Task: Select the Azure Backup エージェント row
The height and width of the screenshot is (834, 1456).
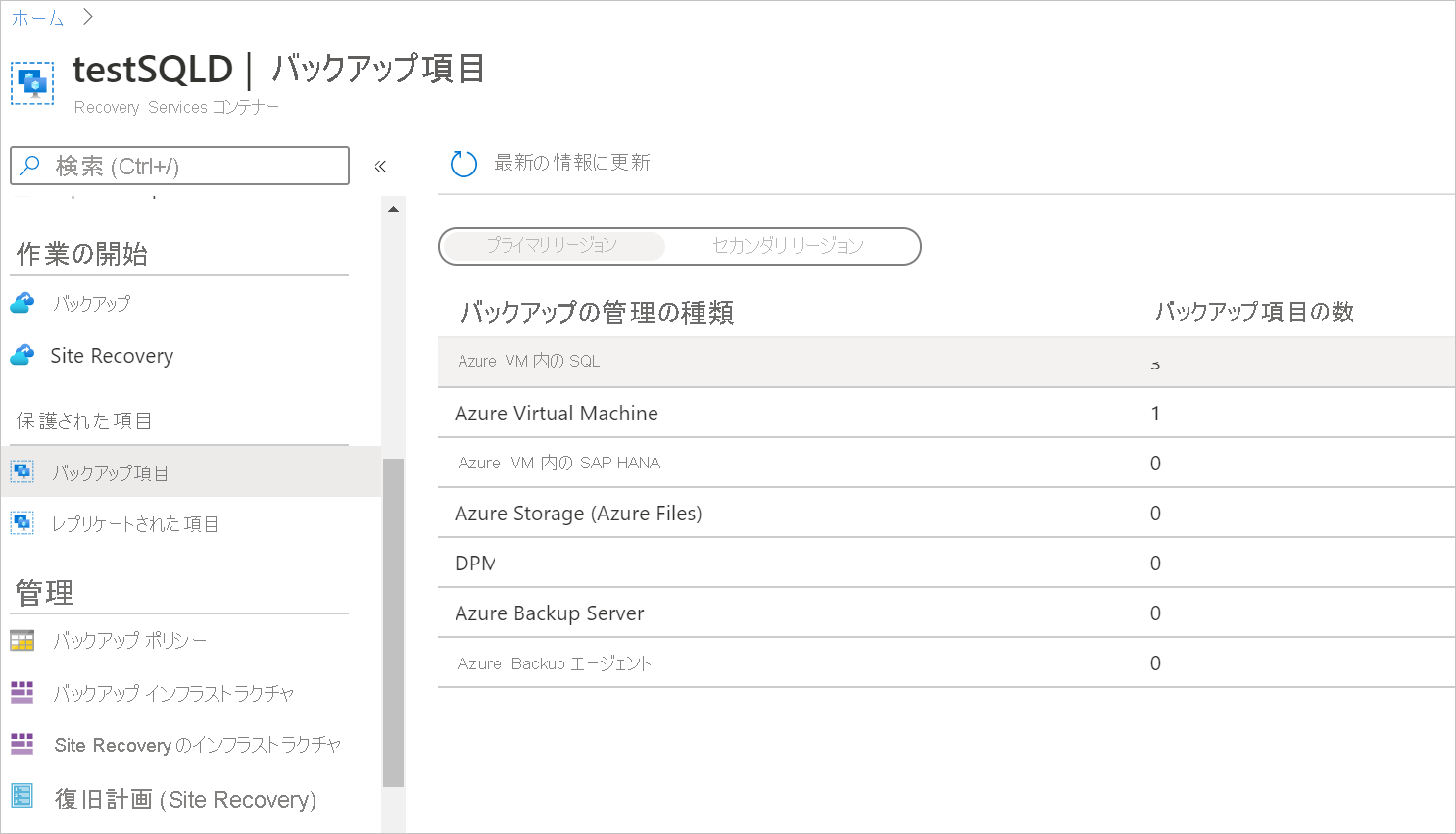Action: tap(946, 663)
